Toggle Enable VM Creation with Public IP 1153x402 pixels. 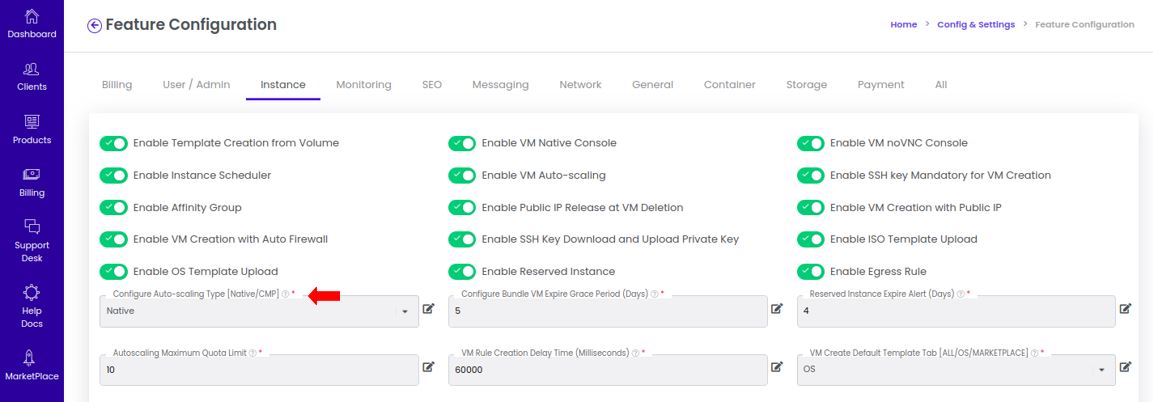tap(810, 208)
